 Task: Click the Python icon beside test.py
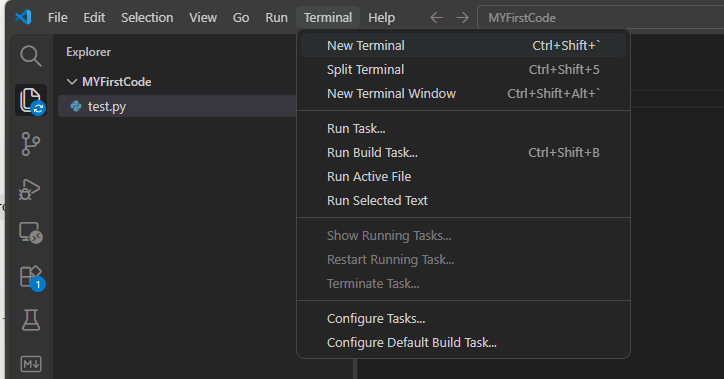tap(76, 106)
